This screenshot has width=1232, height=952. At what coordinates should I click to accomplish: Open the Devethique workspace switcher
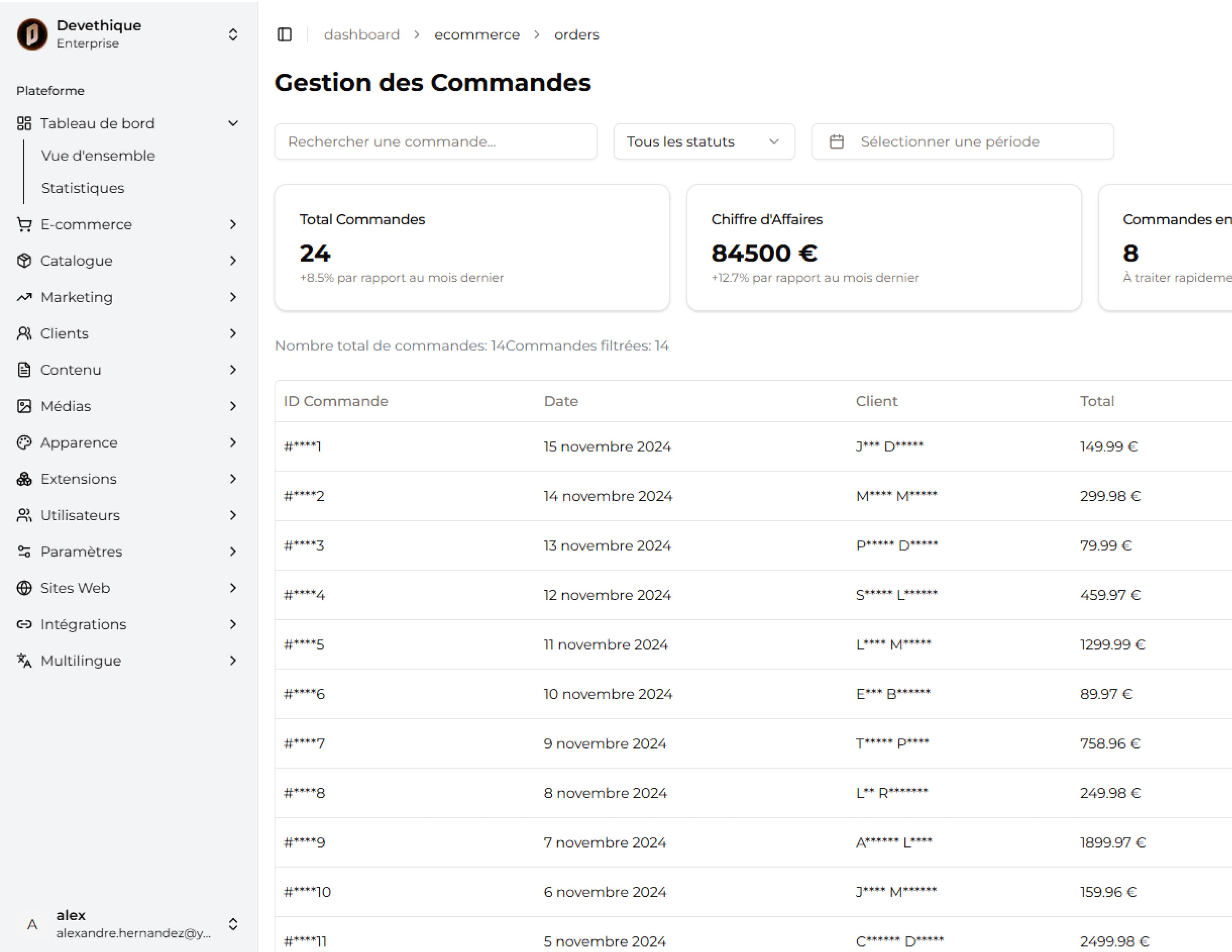pyautogui.click(x=232, y=35)
